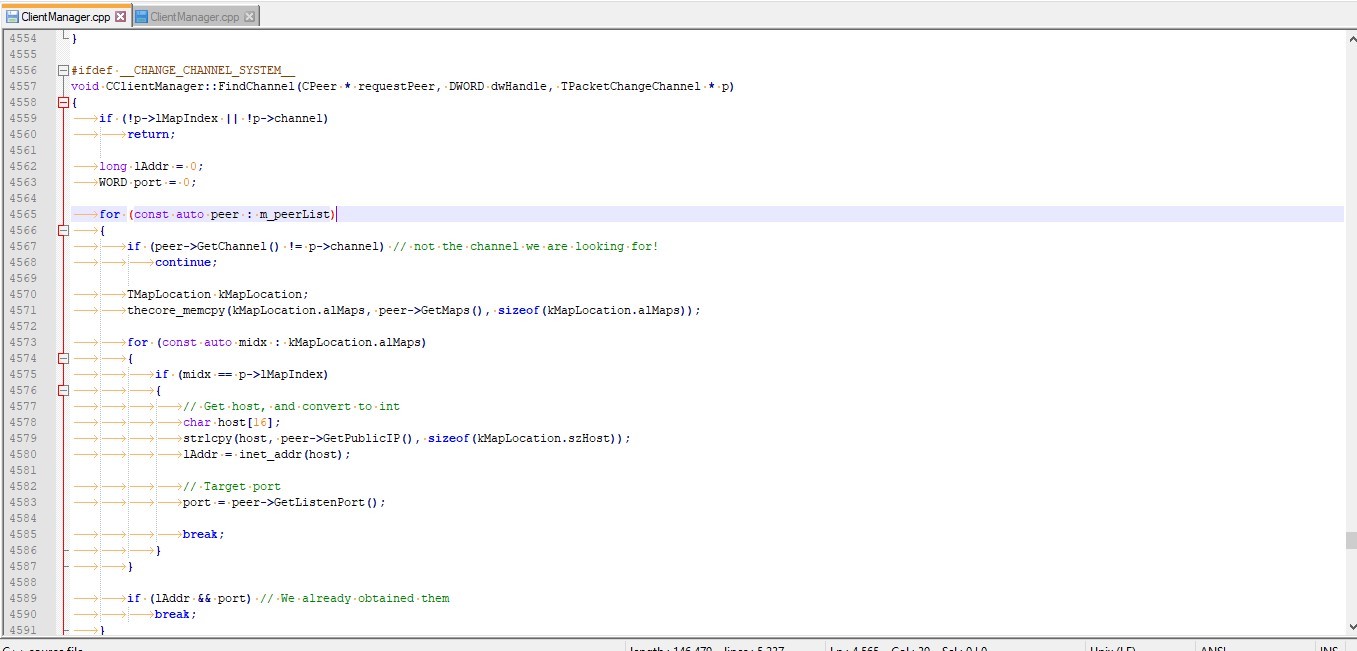The width and height of the screenshot is (1357, 651).
Task: Click the 'not the channel we are looking for!' comment
Action: [x=526, y=246]
